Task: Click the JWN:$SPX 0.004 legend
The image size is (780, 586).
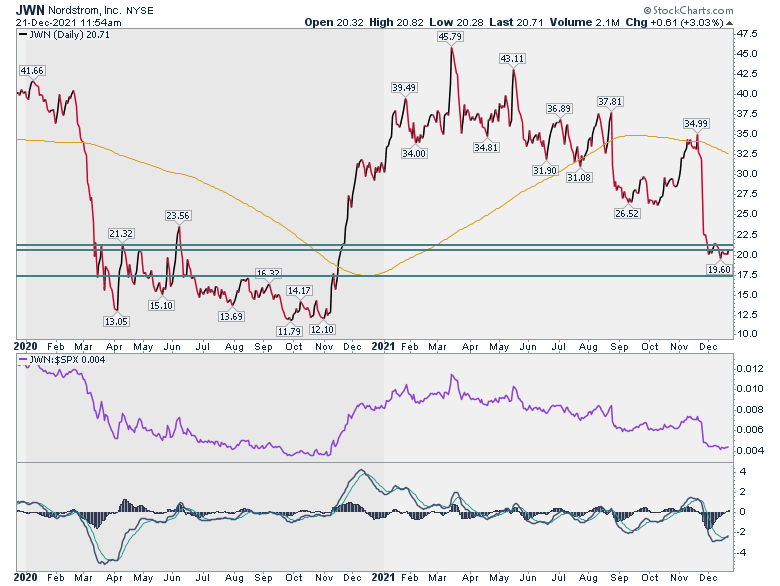Action: point(62,360)
